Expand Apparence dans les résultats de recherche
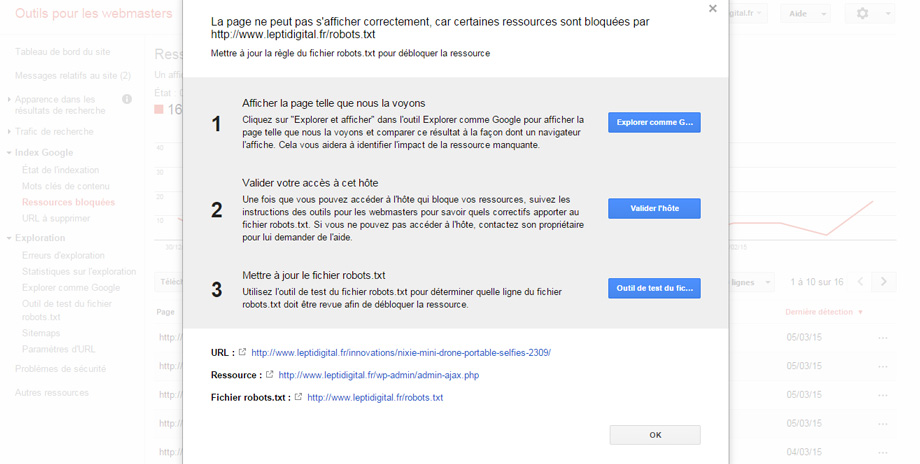 click(60, 104)
